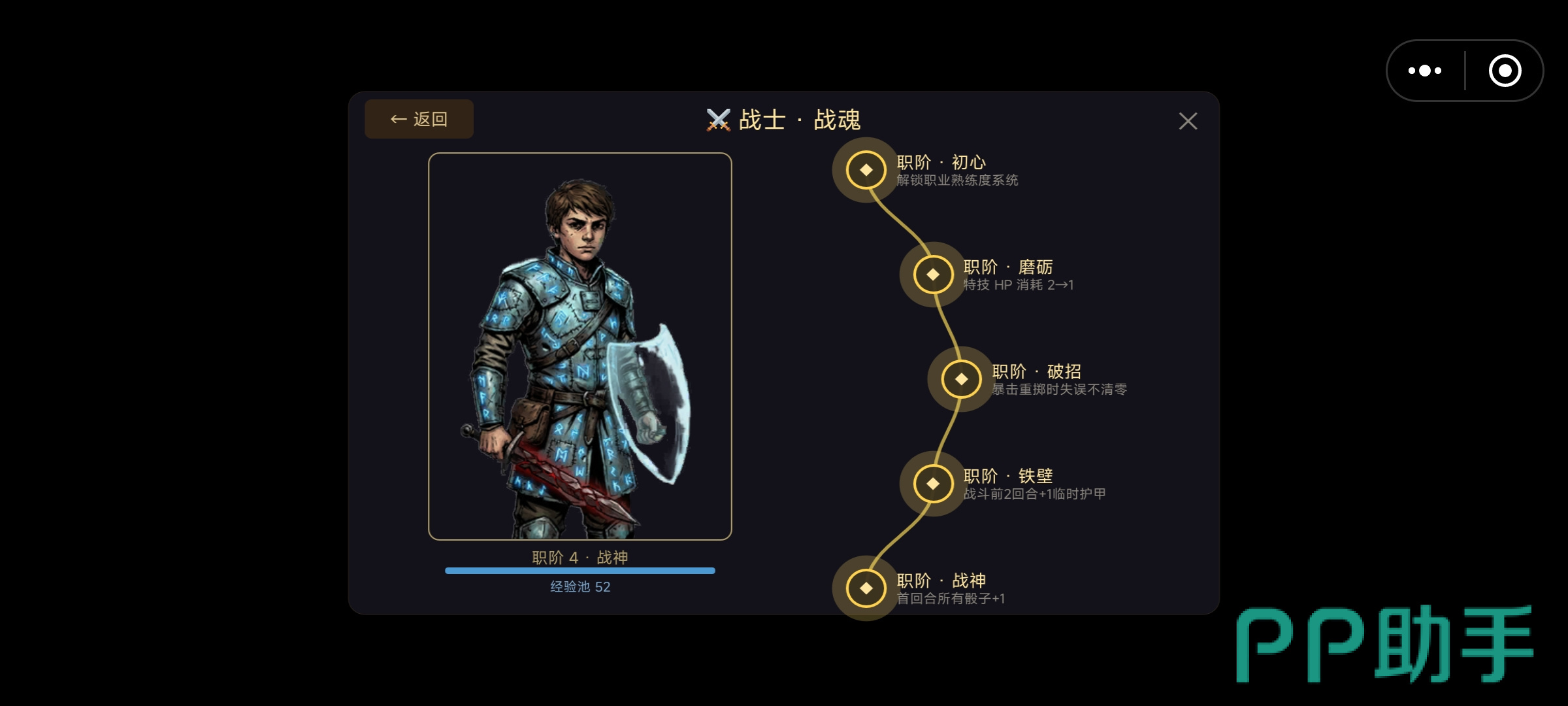This screenshot has width=1568, height=706.
Task: Click the crossed swords class icon
Action: pyautogui.click(x=719, y=120)
